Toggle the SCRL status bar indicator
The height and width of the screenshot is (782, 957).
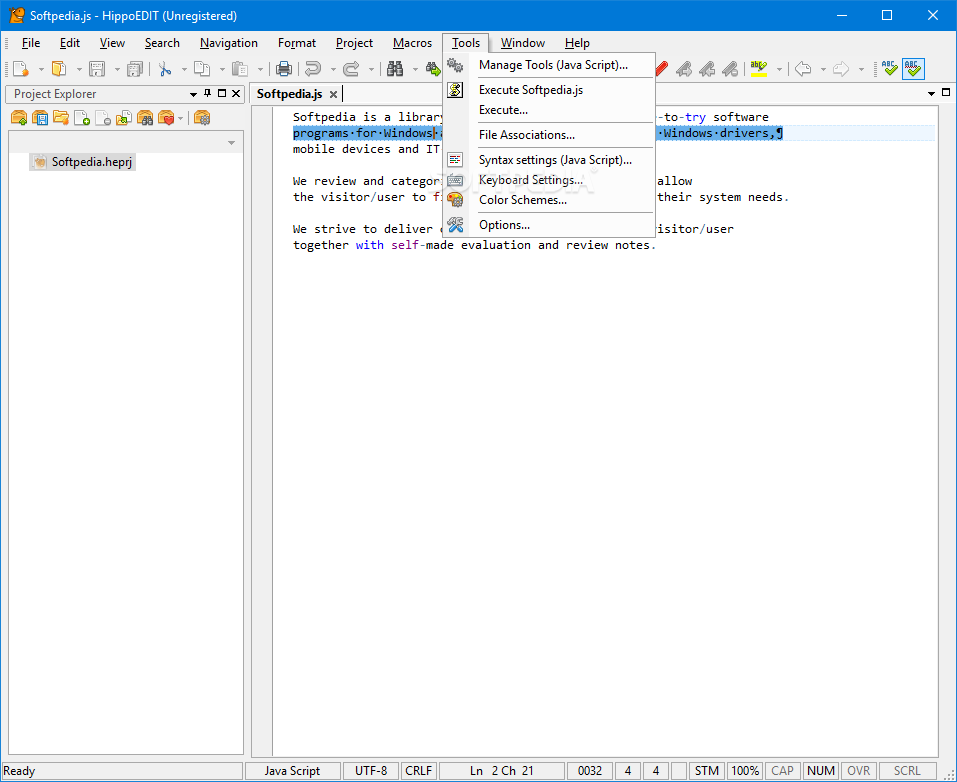[907, 771]
